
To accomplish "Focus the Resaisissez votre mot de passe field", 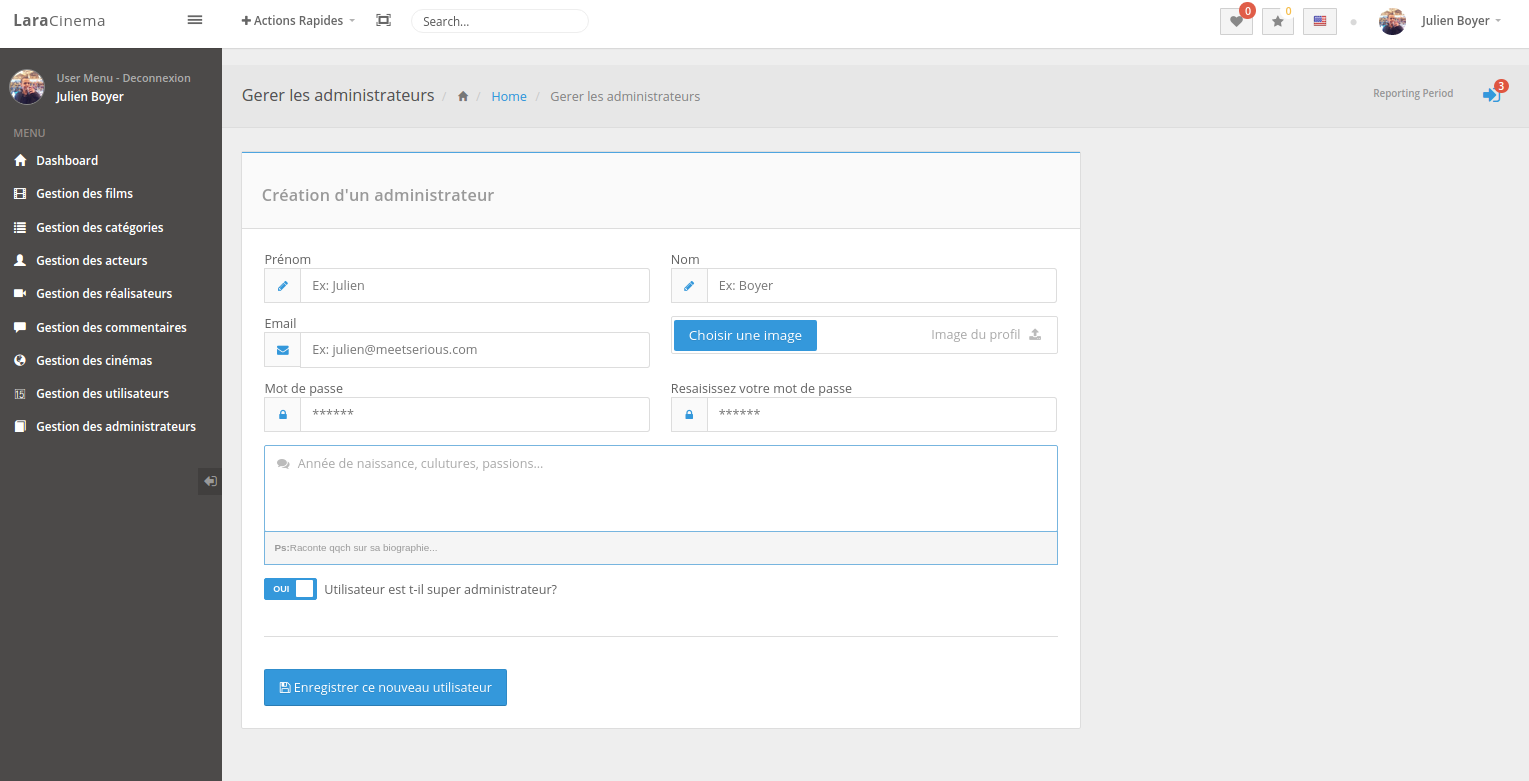I will click(882, 415).
